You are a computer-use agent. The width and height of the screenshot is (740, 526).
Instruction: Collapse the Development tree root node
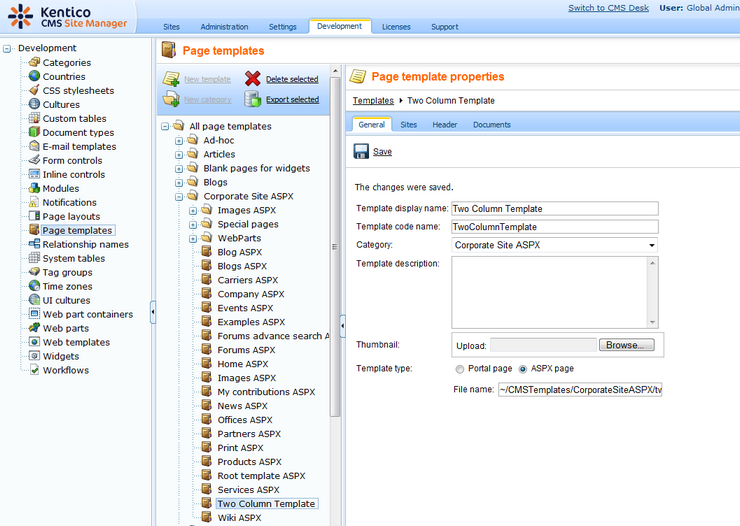8,48
